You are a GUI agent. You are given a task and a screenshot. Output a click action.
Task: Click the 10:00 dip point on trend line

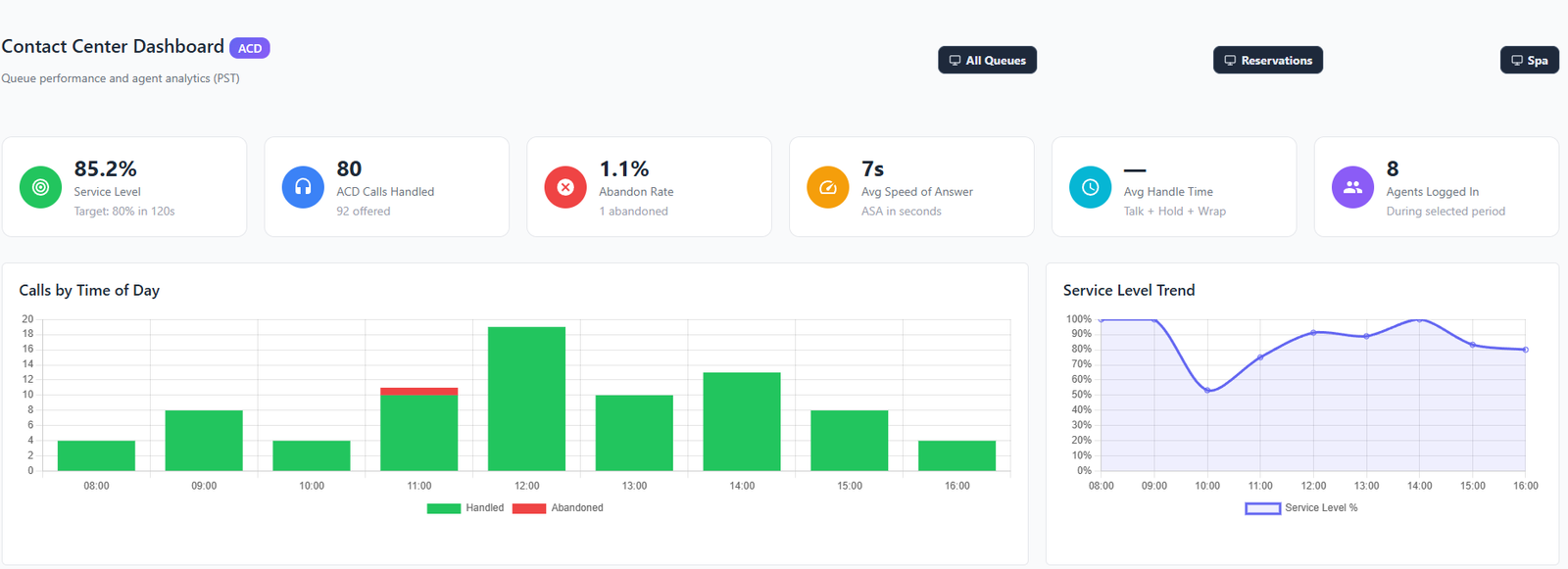(1207, 391)
